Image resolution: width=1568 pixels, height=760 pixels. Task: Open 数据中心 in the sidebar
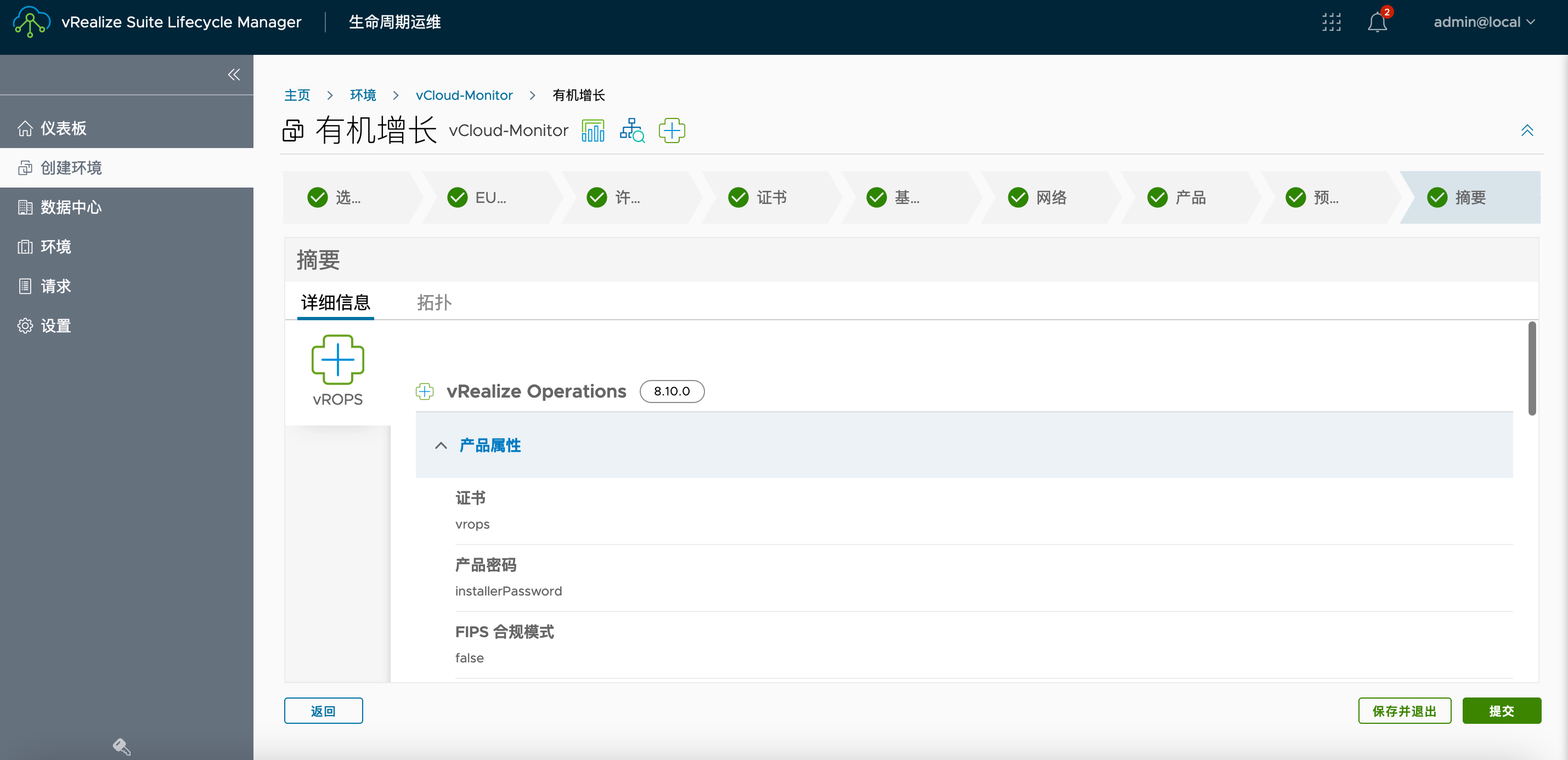(x=127, y=207)
